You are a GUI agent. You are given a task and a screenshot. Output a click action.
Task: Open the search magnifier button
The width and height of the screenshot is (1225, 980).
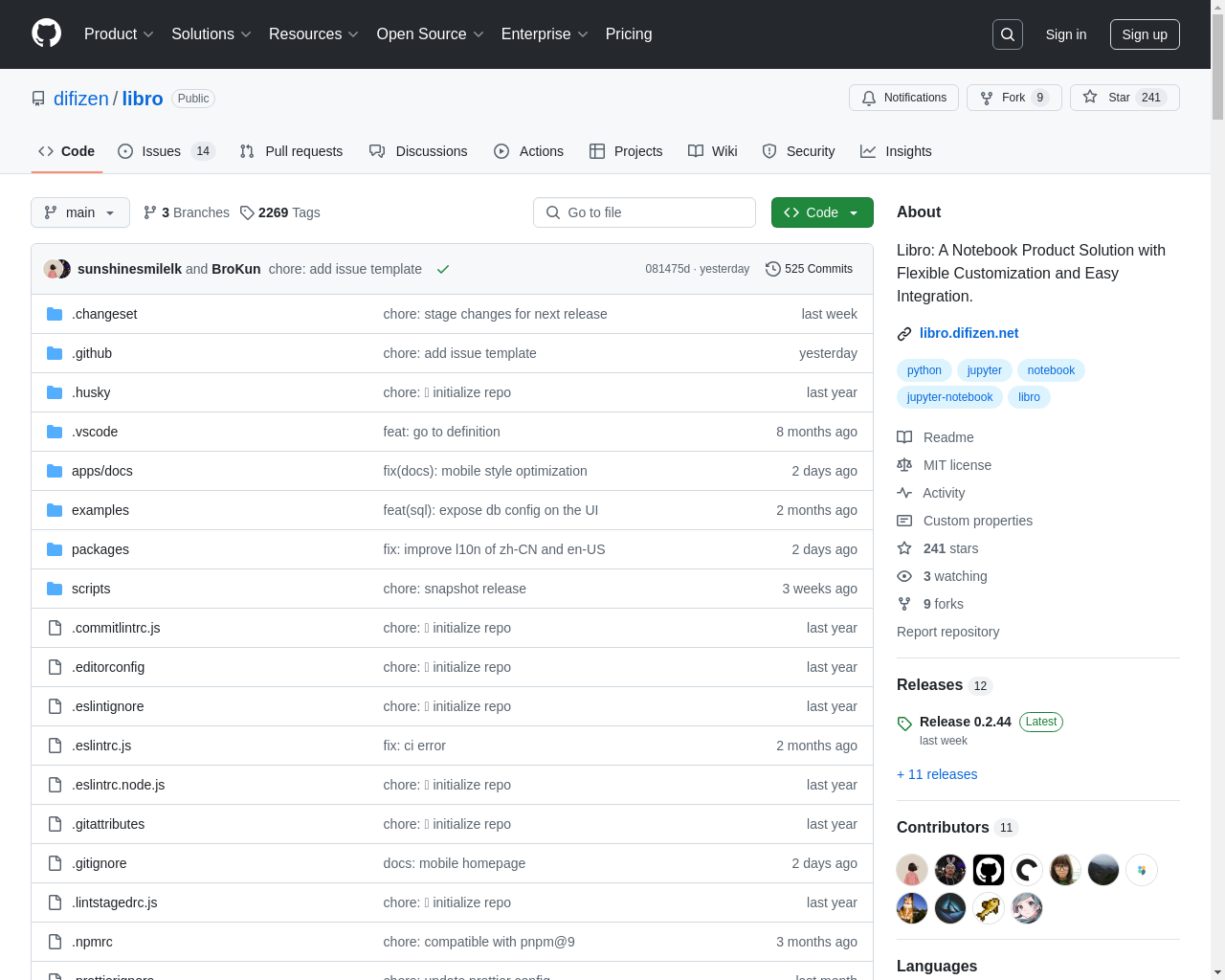point(1008,34)
